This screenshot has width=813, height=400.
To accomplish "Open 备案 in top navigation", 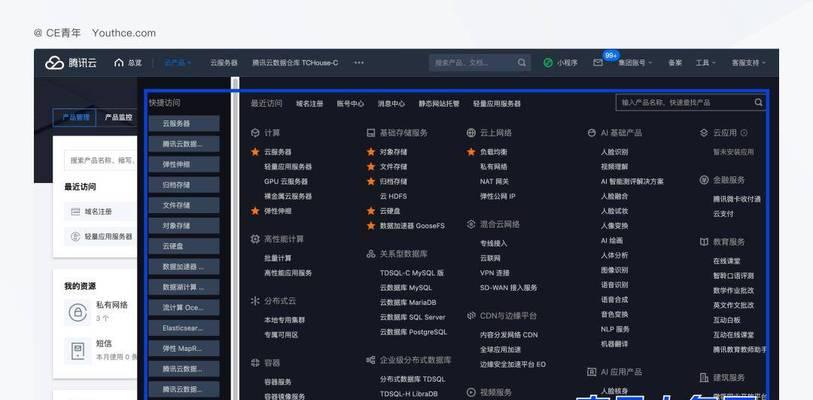I will click(x=675, y=63).
